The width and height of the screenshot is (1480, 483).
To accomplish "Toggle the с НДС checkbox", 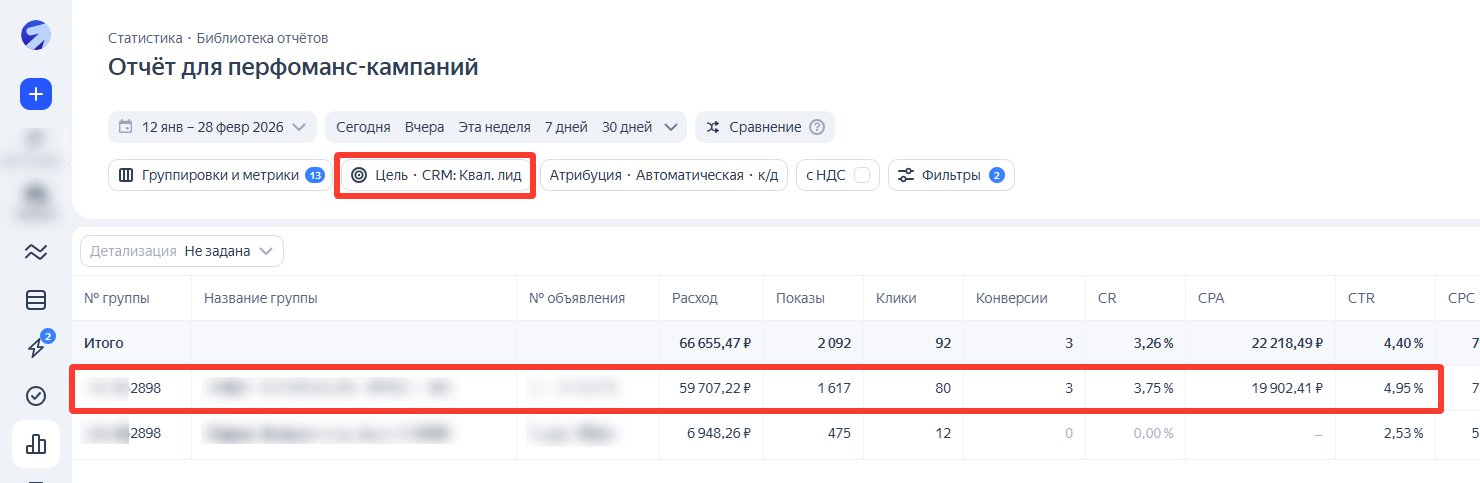I will (861, 175).
